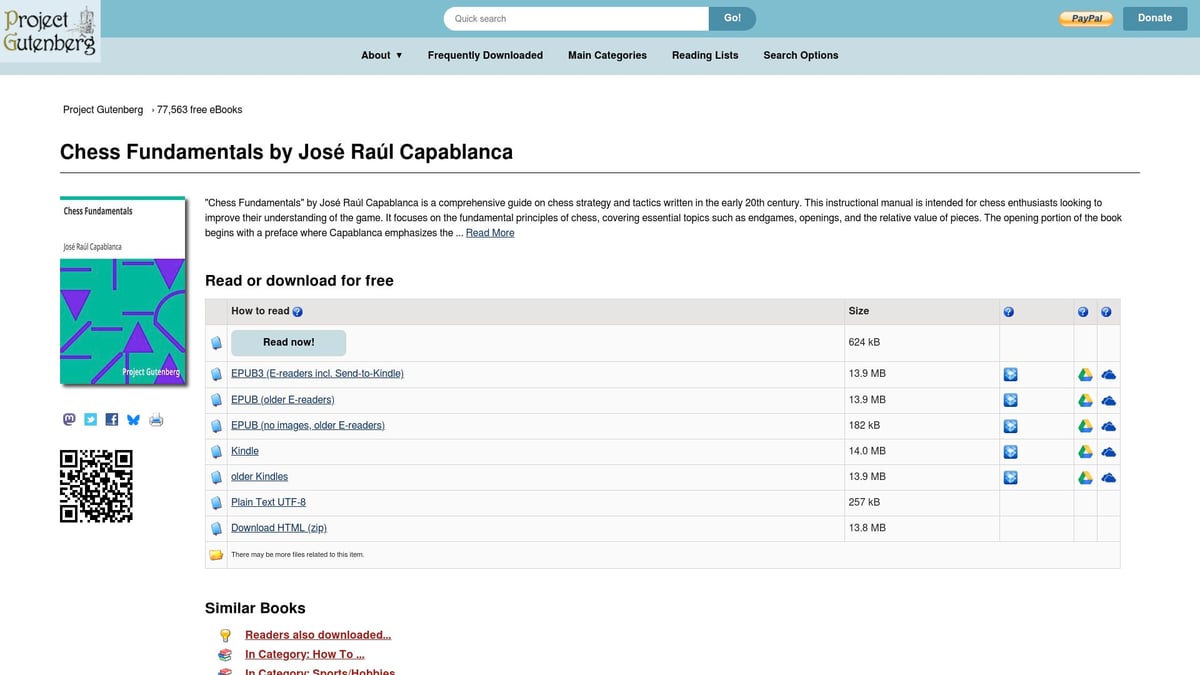Share the book on Twitter
Viewport: 1200px width, 675px height.
90,419
